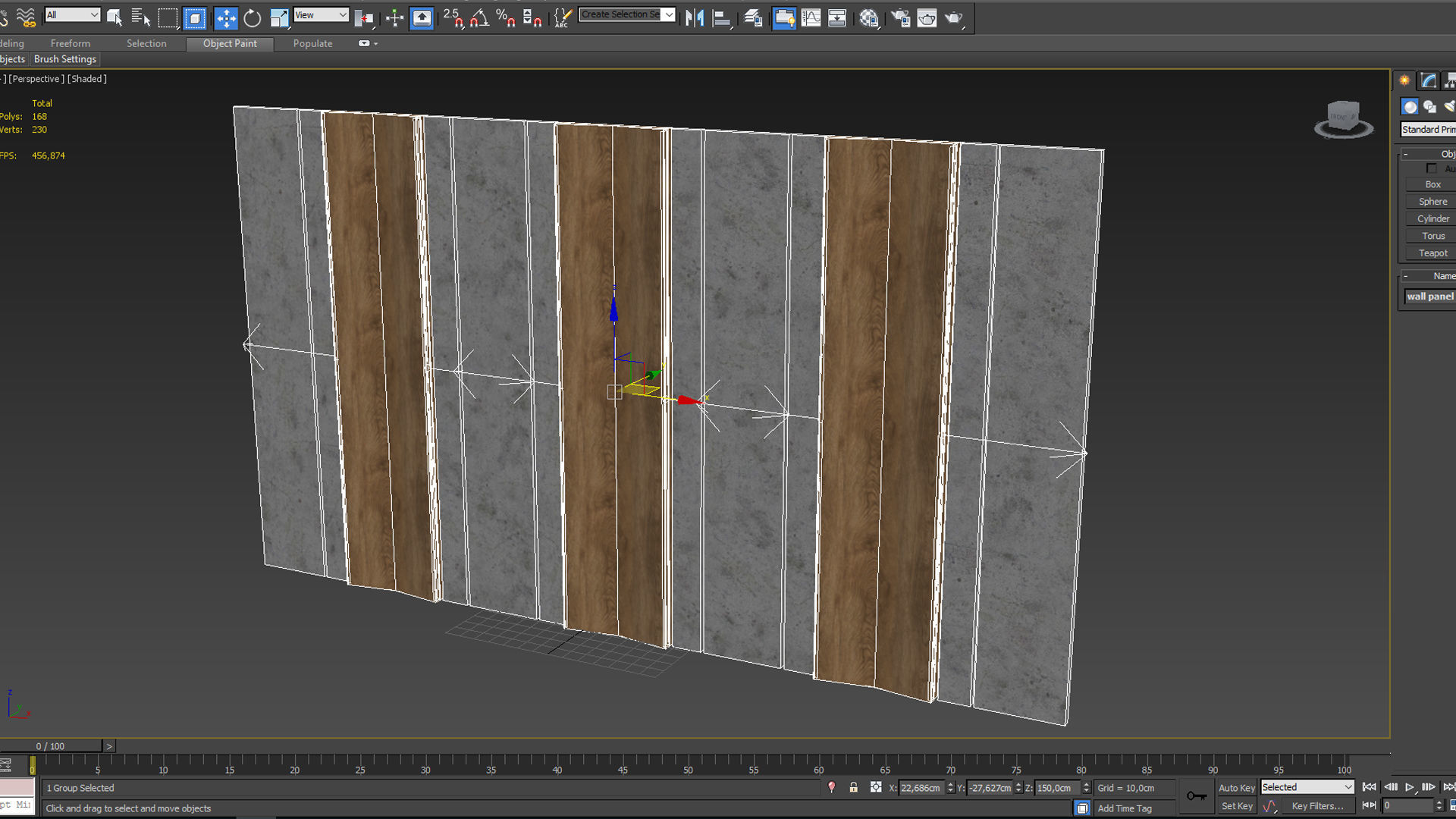Expand the Create Selection Set dropdown
Screen dimensions: 1456x819
(669, 14)
